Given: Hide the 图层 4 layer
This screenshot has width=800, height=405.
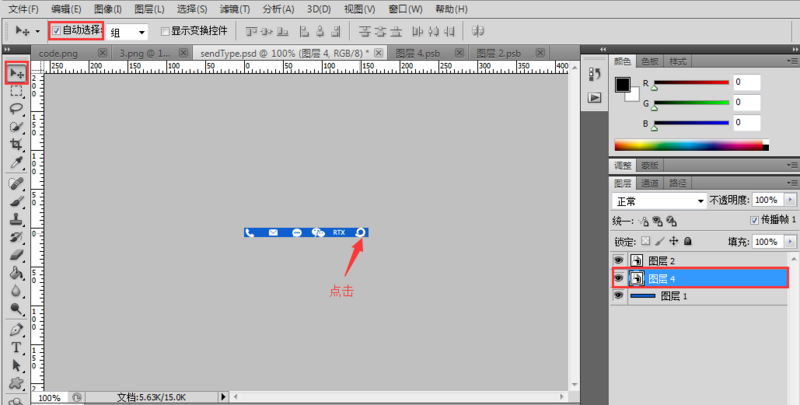Looking at the screenshot, I should (618, 278).
